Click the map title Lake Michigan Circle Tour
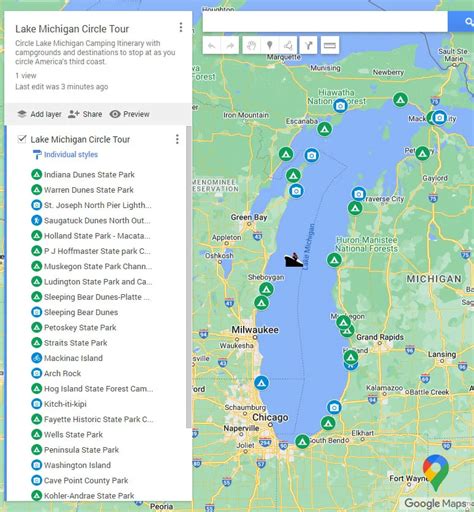474x512 pixels. coord(72,29)
